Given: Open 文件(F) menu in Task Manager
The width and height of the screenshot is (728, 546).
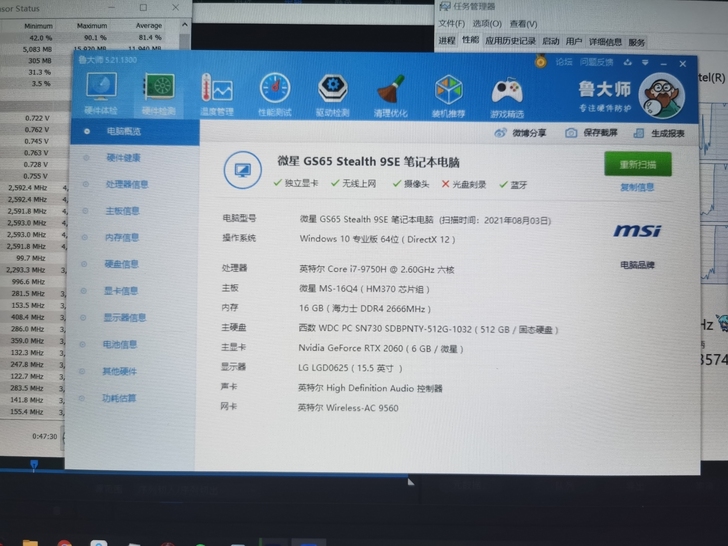Looking at the screenshot, I should coord(451,23).
